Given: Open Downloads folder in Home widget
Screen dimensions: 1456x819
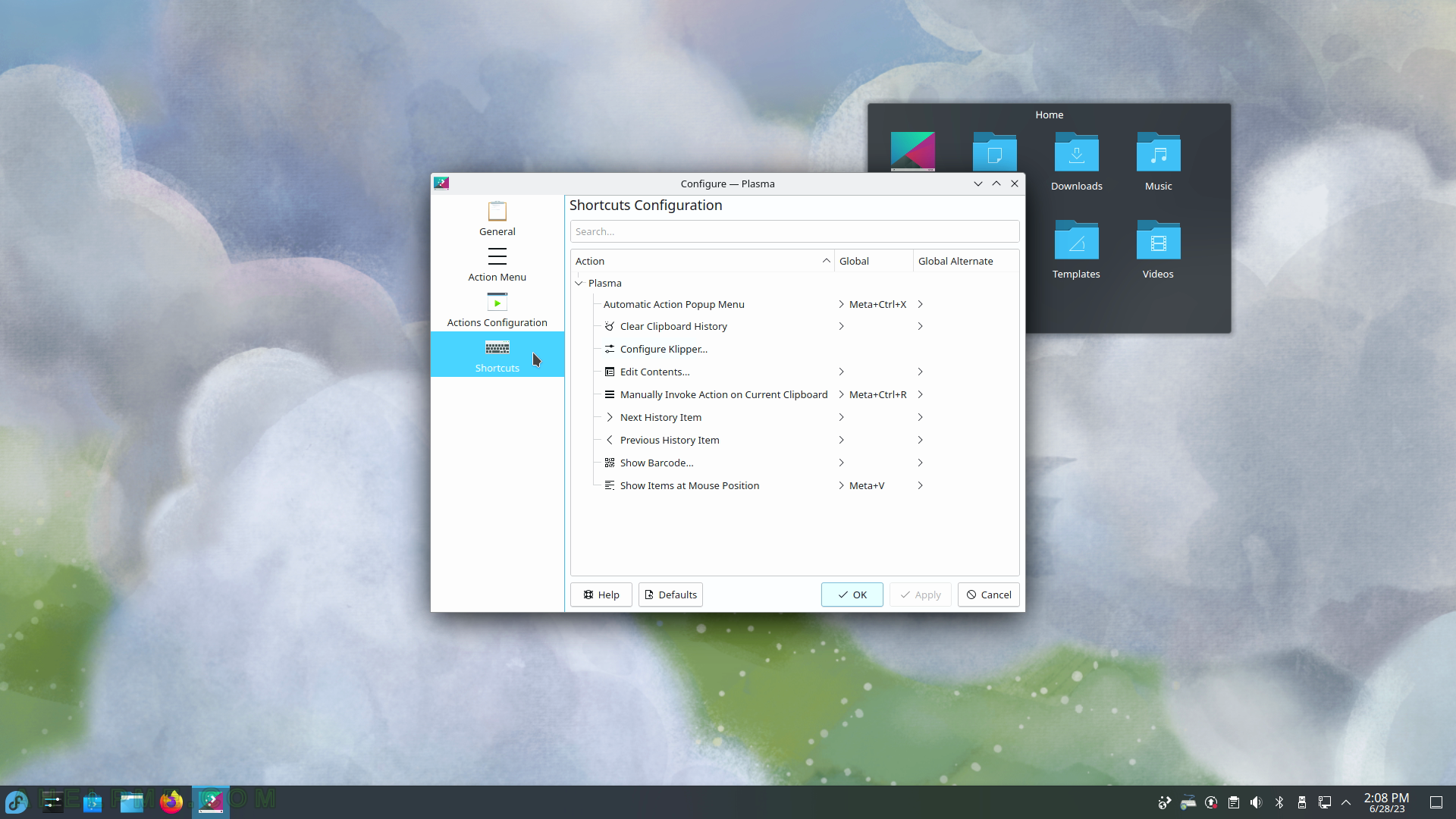Looking at the screenshot, I should [1076, 162].
